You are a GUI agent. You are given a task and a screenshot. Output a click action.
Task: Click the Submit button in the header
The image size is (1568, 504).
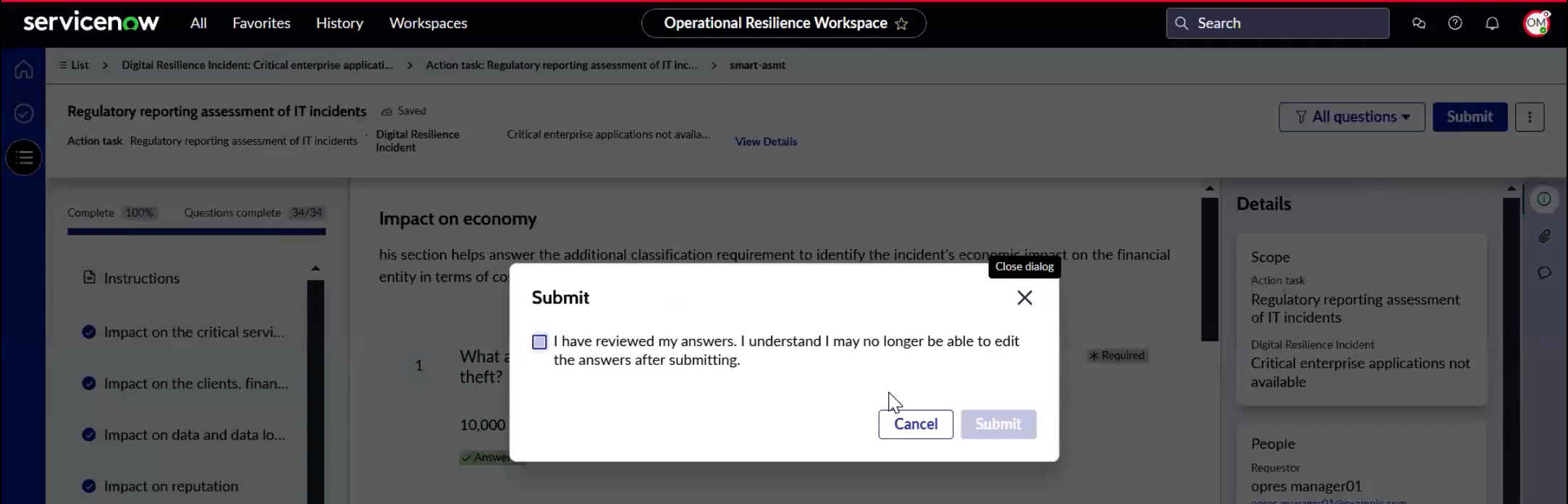1470,117
